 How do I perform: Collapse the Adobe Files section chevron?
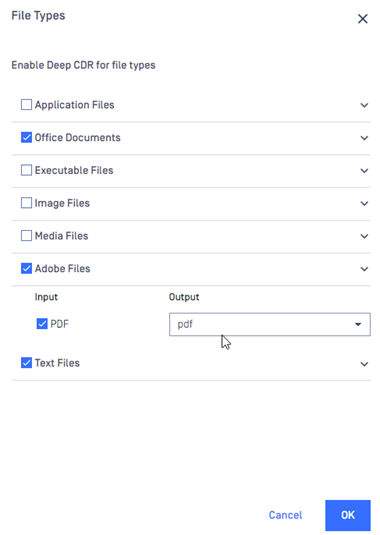(x=364, y=269)
